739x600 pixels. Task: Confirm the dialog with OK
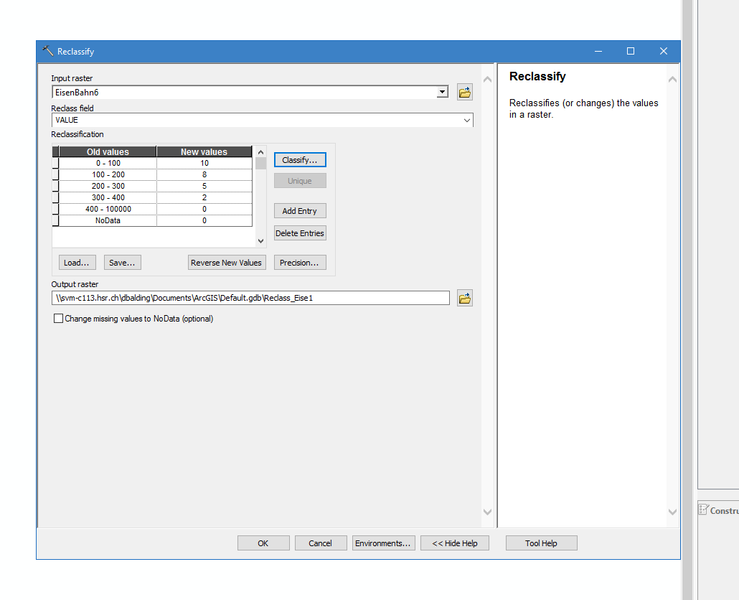point(263,543)
